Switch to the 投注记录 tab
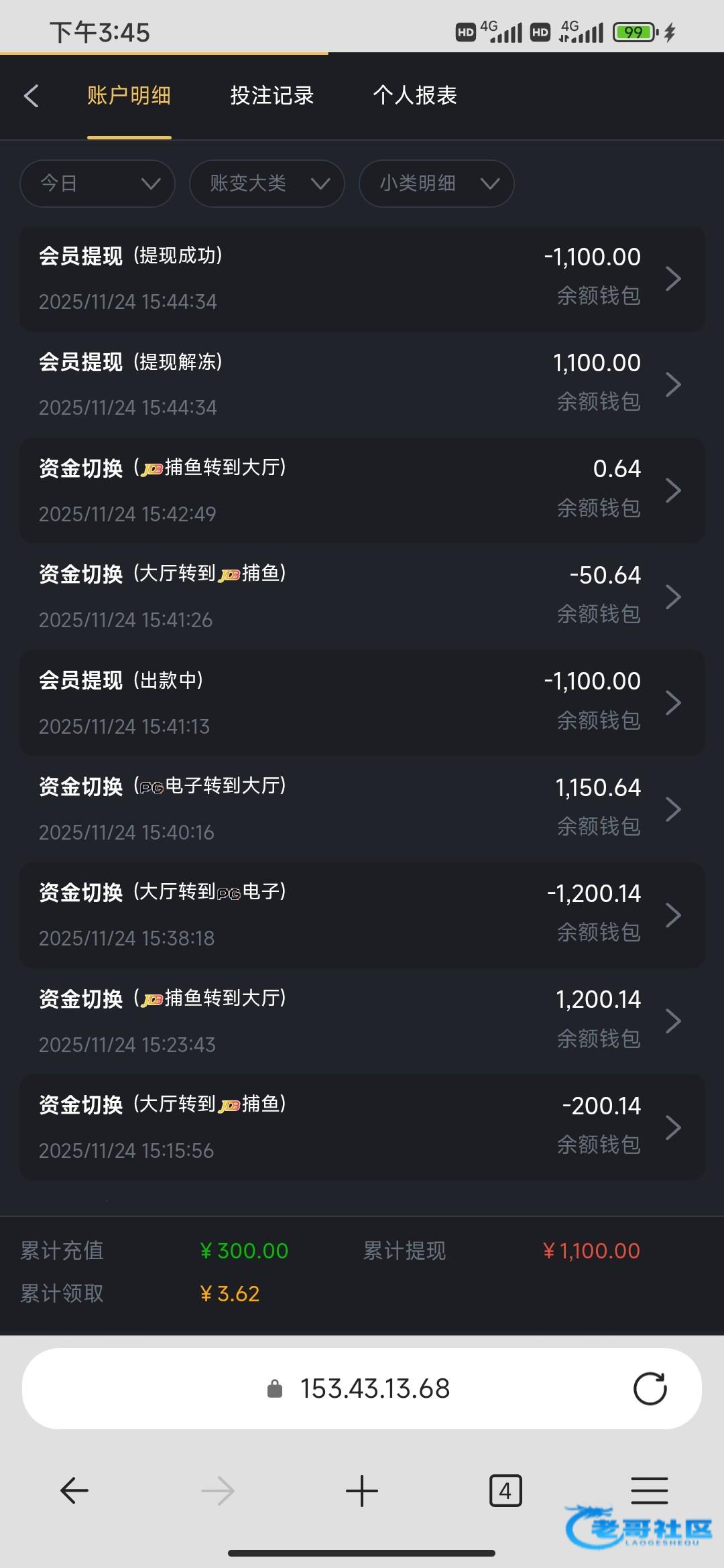Image resolution: width=724 pixels, height=1568 pixels. coord(272,96)
